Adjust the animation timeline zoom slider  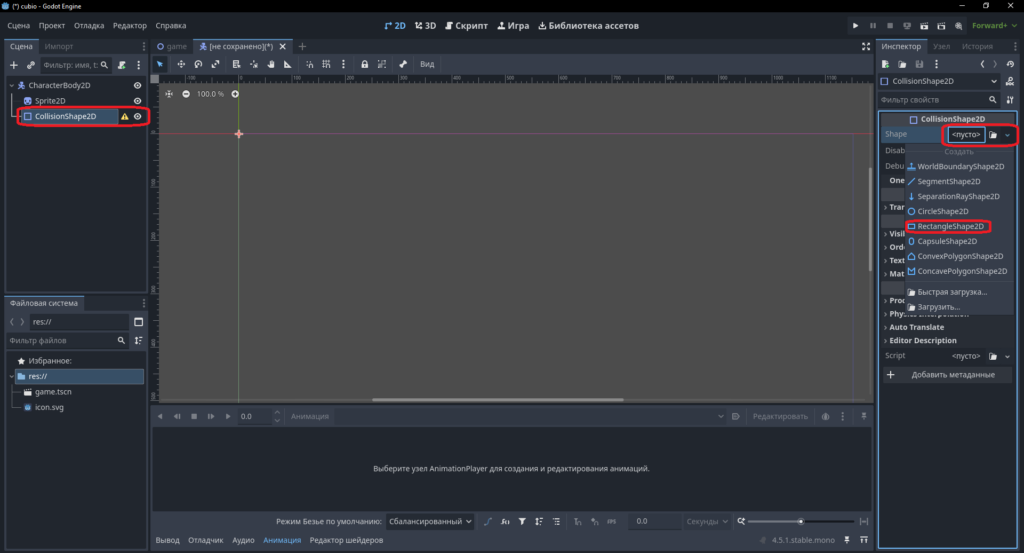pos(801,522)
